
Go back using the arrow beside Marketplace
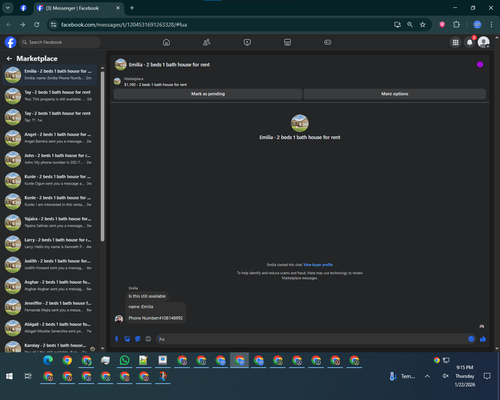point(9,59)
